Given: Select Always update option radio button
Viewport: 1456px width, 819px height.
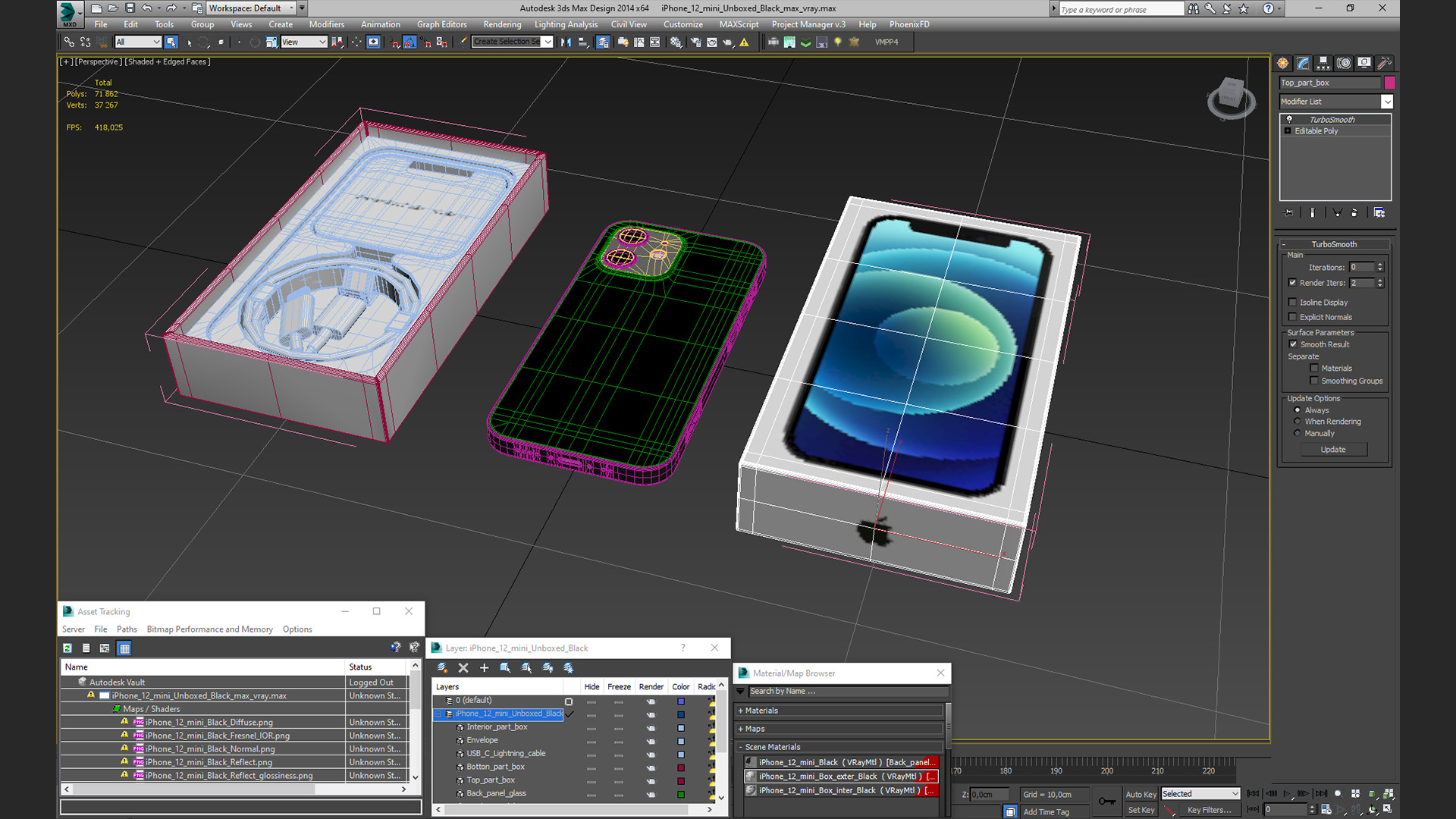Looking at the screenshot, I should coord(1298,410).
